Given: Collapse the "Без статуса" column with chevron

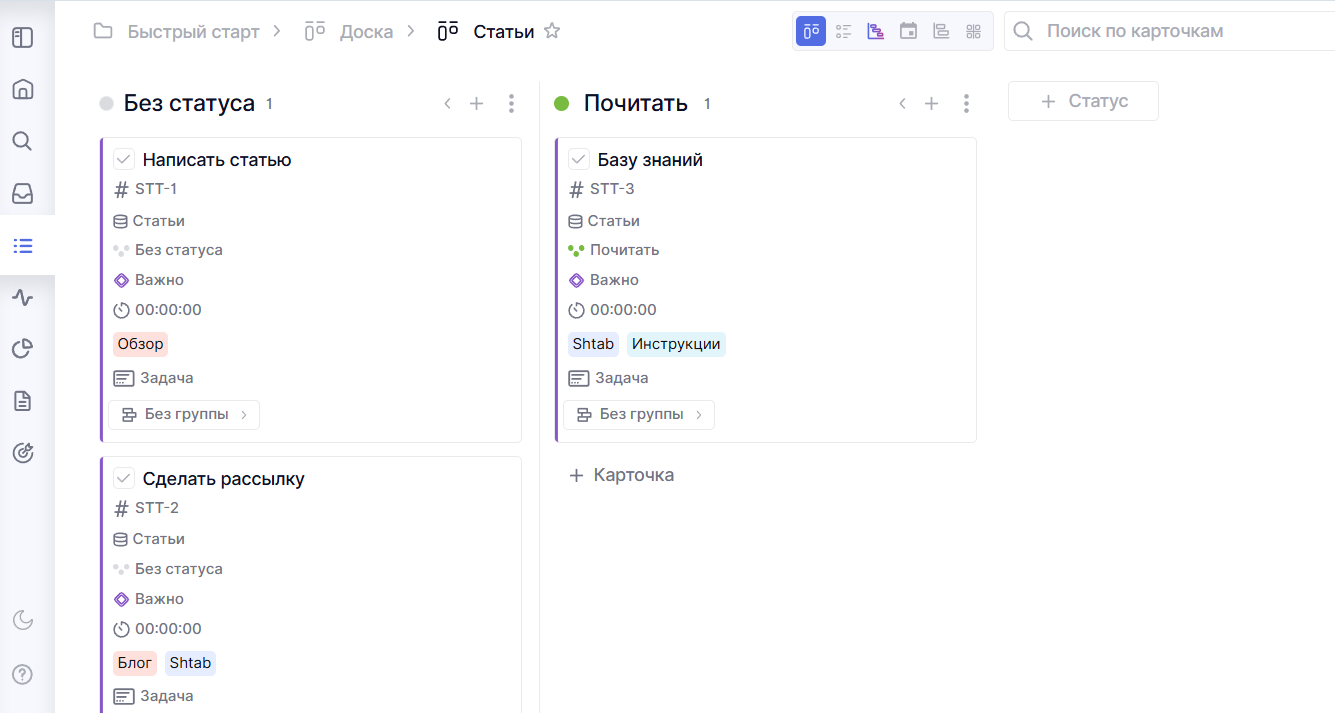Looking at the screenshot, I should pyautogui.click(x=447, y=103).
